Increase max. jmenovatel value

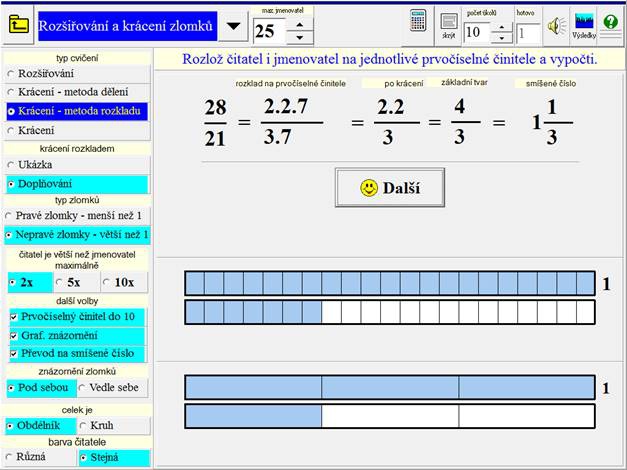click(x=299, y=23)
